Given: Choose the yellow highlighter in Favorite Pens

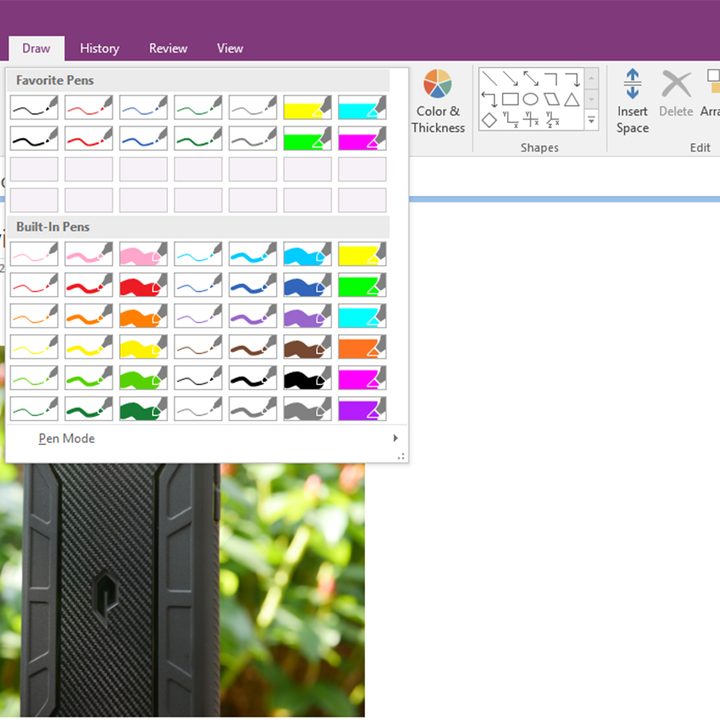Looking at the screenshot, I should 307,107.
